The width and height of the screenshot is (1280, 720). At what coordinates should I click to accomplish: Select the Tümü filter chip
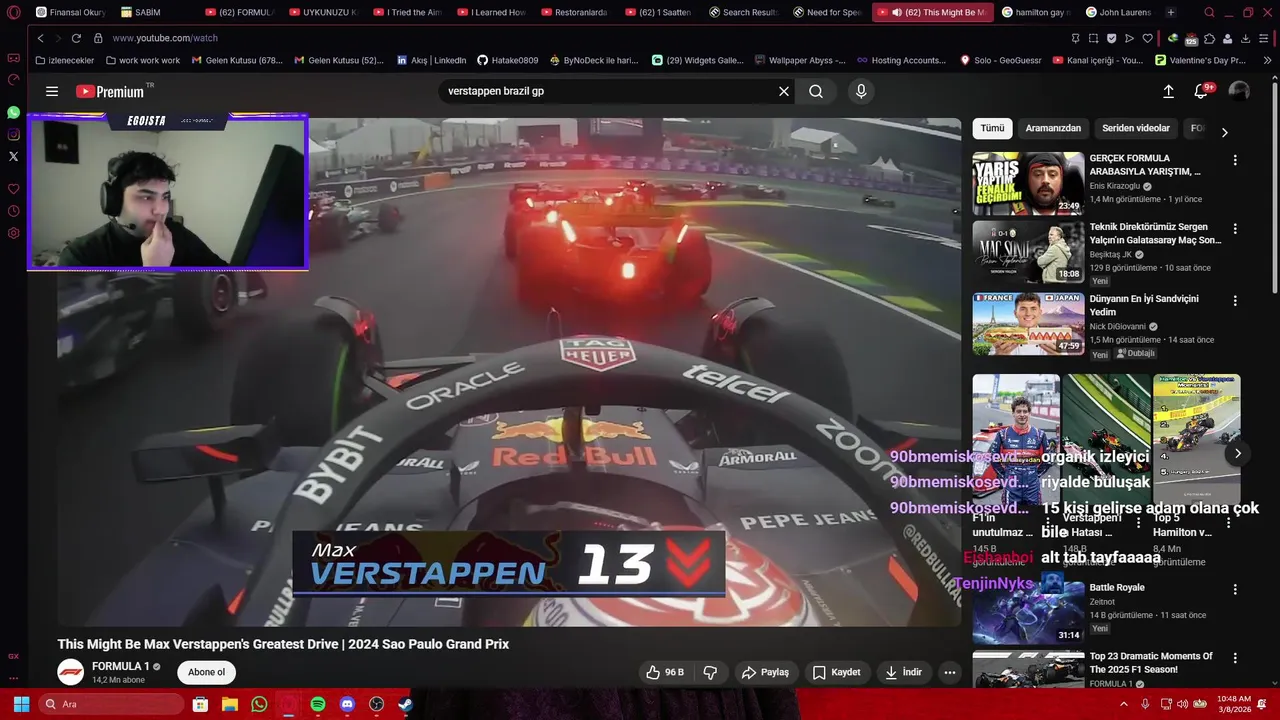(x=992, y=128)
